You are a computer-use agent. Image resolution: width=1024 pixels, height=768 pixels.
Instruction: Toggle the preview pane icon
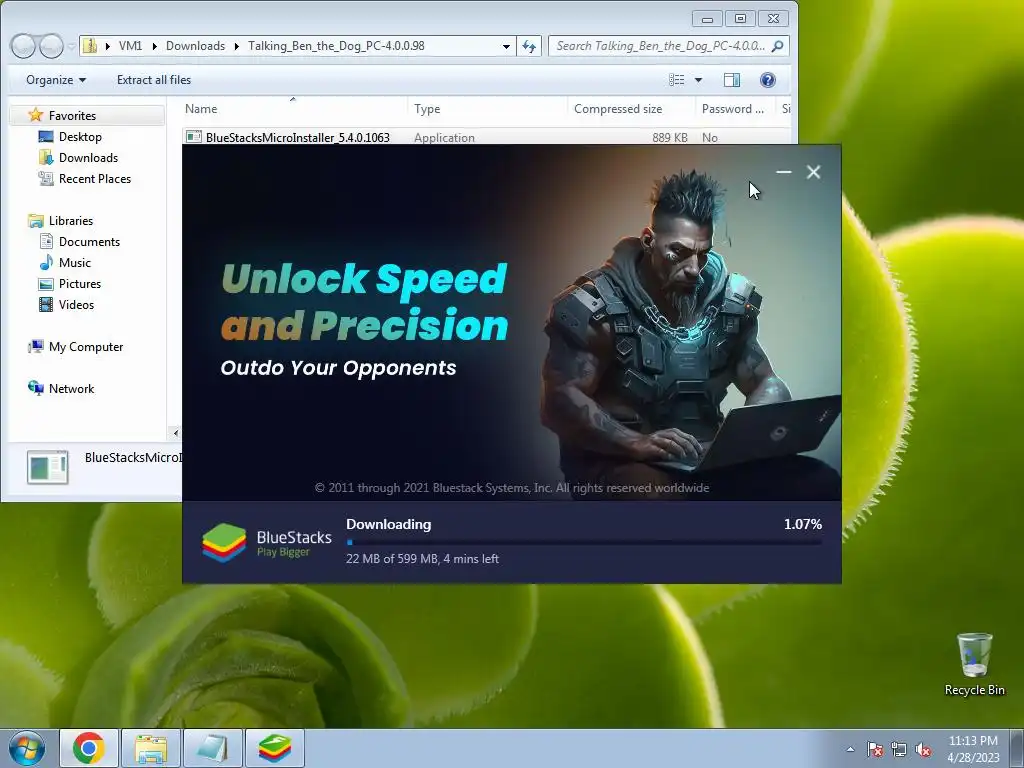click(x=732, y=80)
